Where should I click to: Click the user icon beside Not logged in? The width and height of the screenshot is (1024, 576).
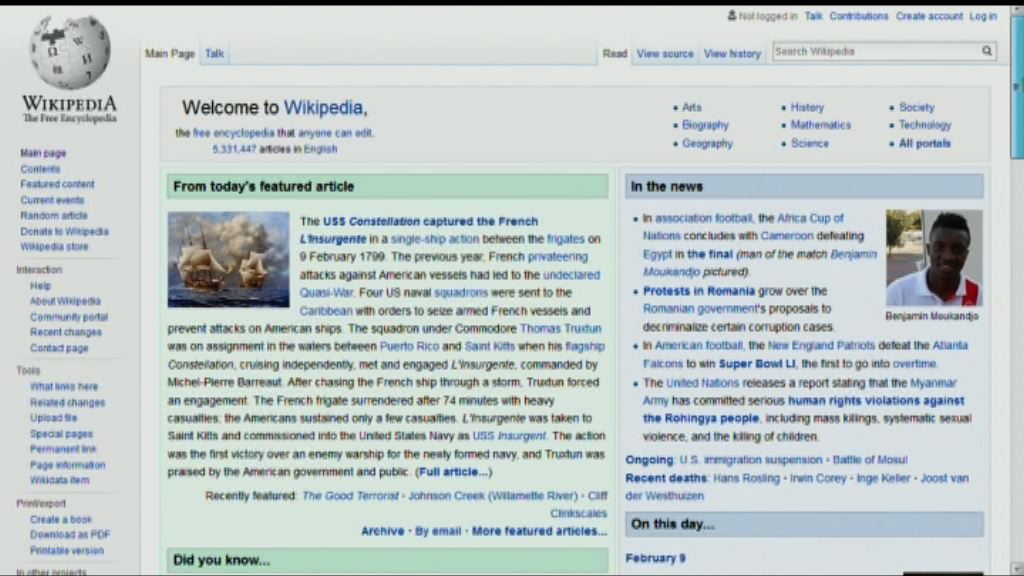732,16
